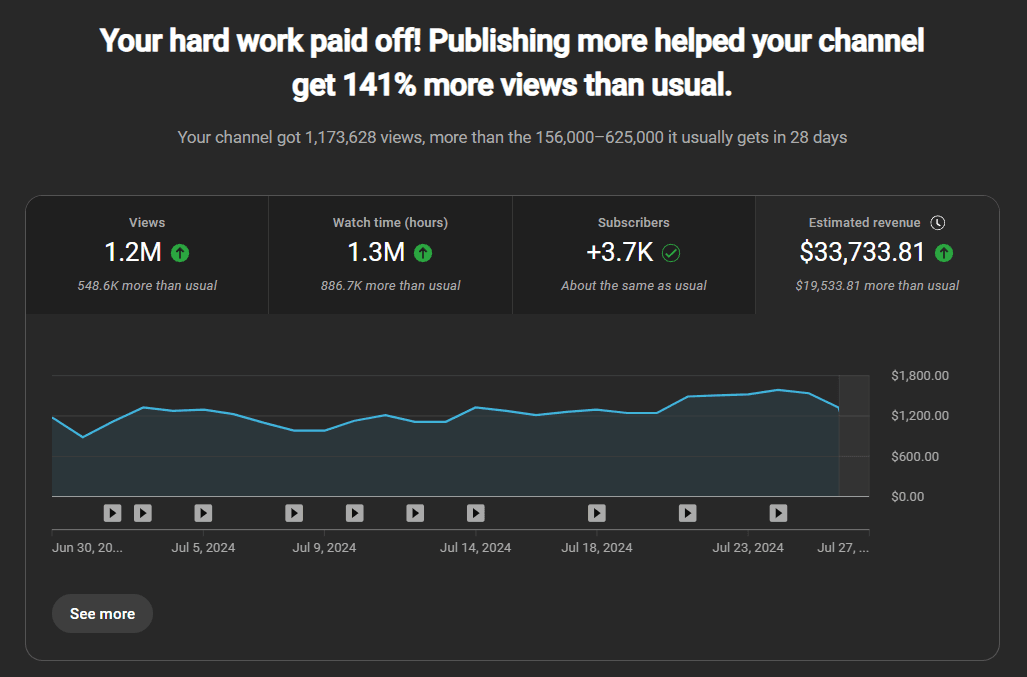
Task: Select the Subscribers metric tab
Action: click(633, 254)
